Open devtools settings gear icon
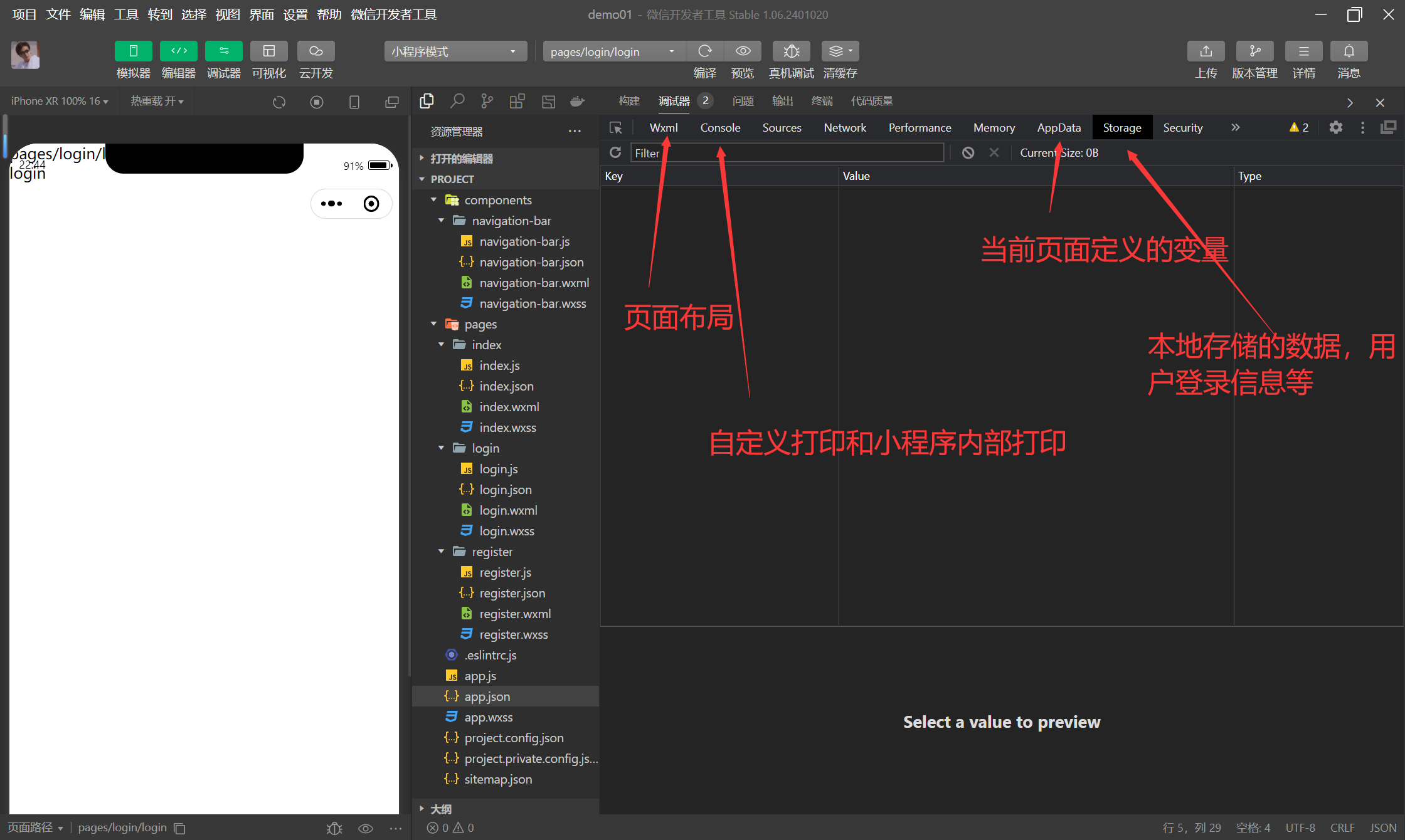This screenshot has height=840, width=1405. [1335, 128]
